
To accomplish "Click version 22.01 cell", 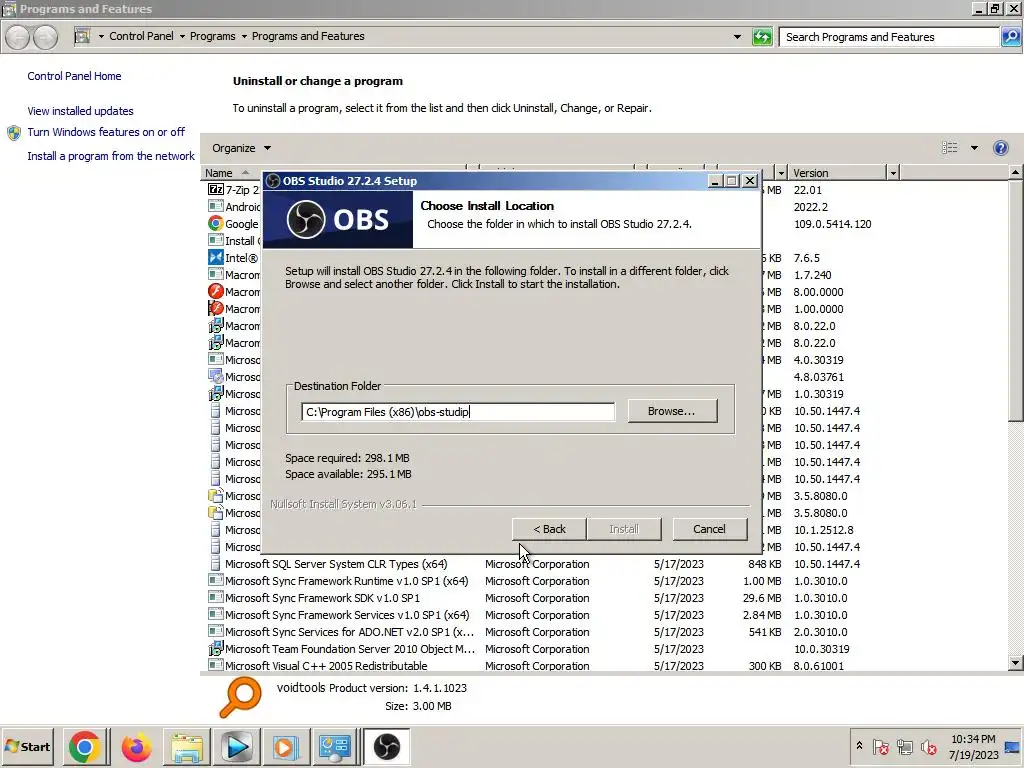I will click(x=808, y=190).
